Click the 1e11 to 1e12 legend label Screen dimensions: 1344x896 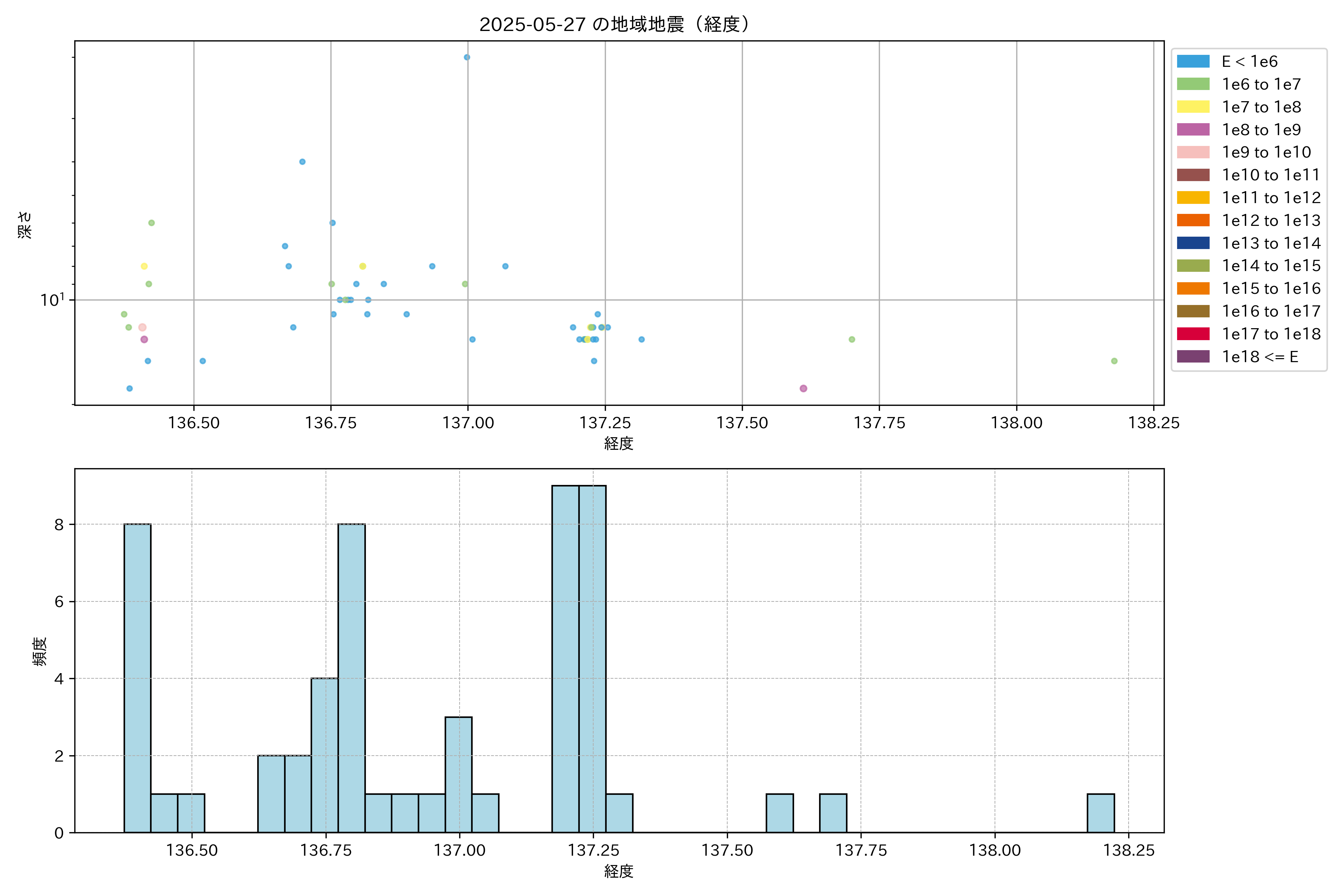coord(1271,198)
